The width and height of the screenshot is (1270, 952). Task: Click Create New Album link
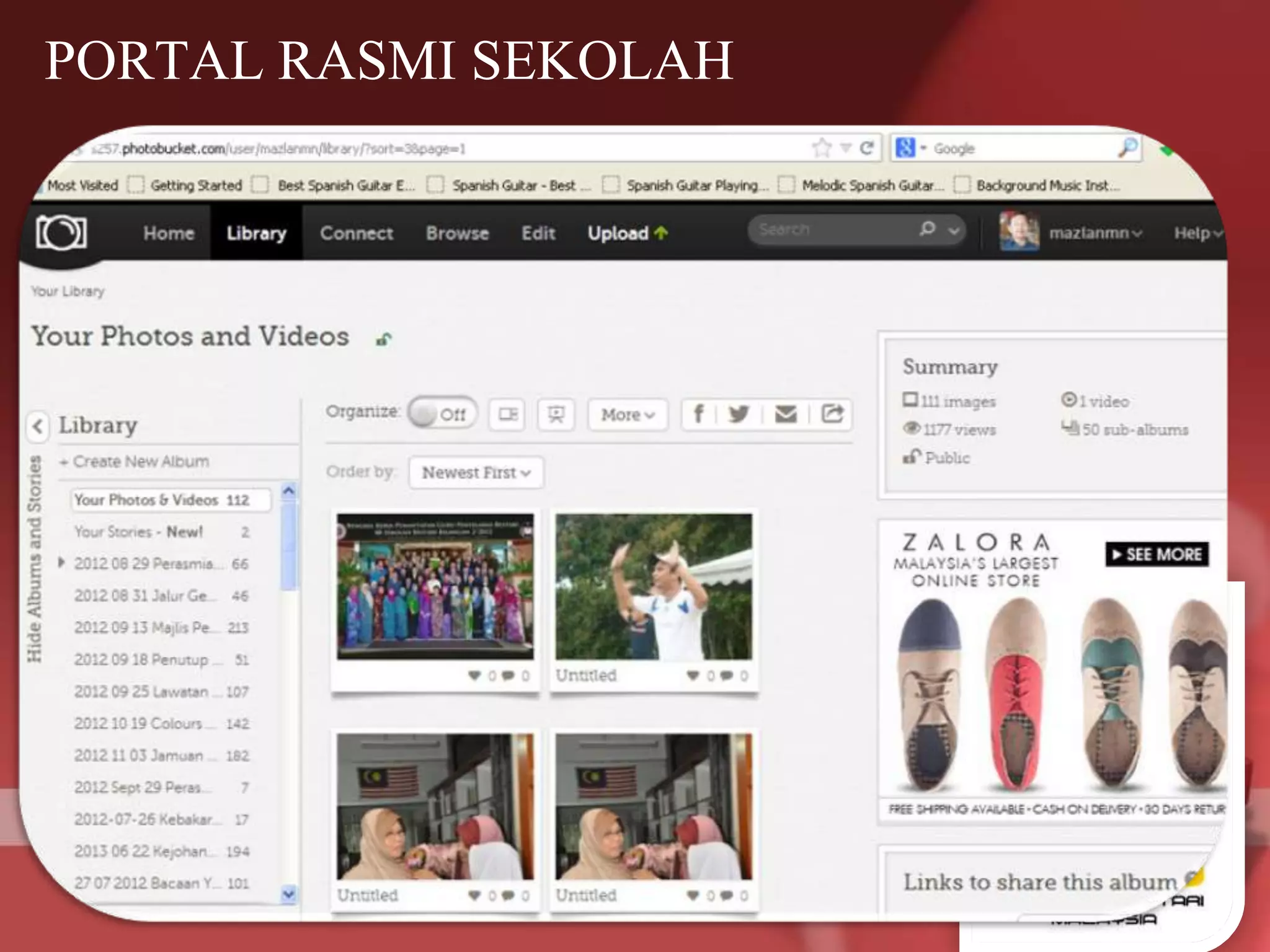tap(135, 462)
